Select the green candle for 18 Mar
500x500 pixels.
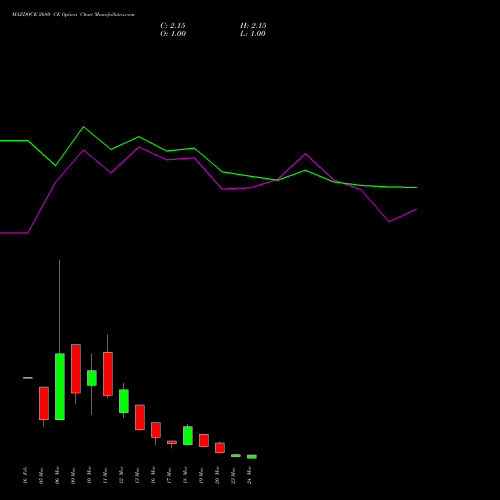tap(188, 436)
